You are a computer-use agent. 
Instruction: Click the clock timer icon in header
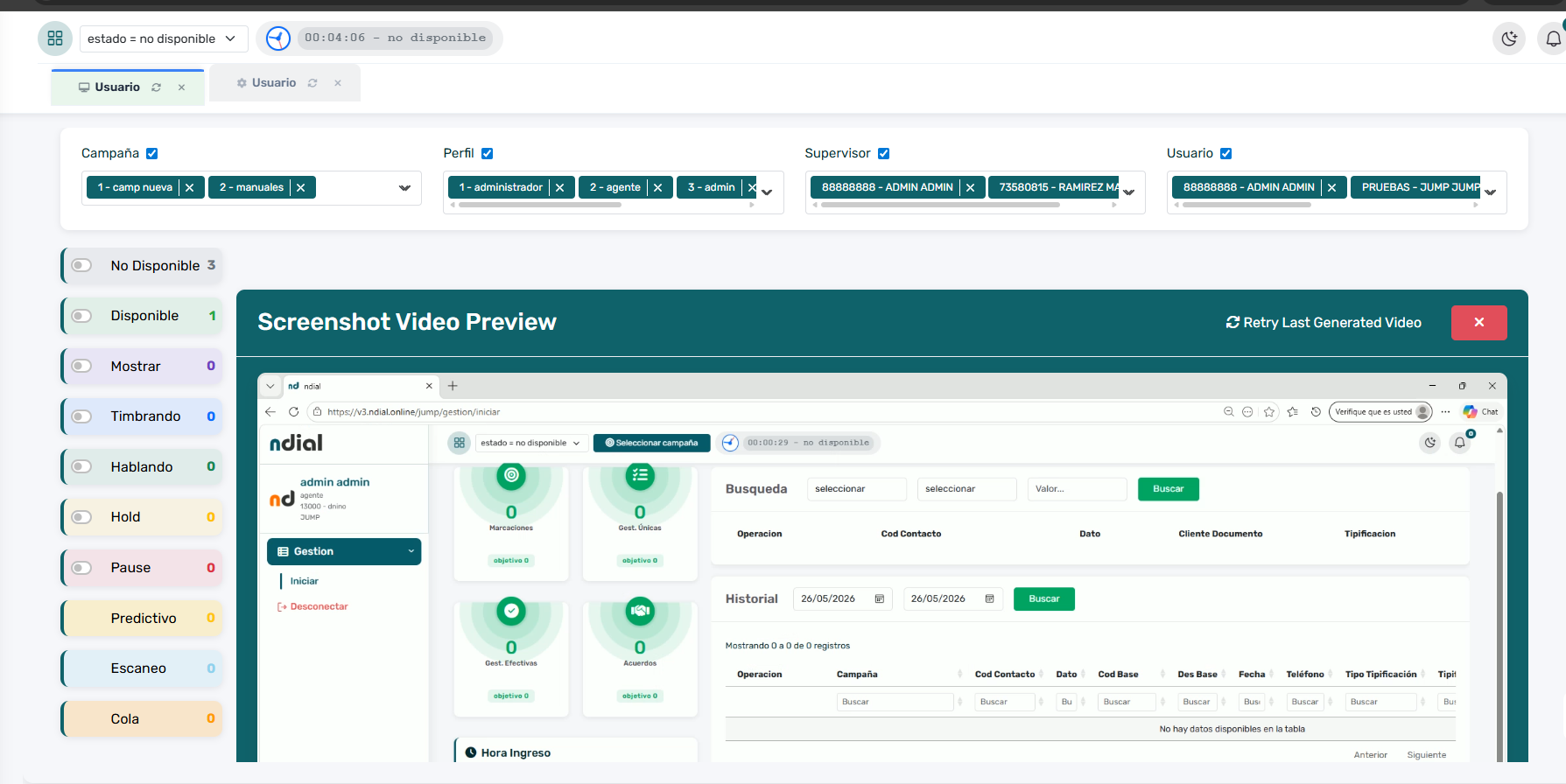(x=278, y=38)
